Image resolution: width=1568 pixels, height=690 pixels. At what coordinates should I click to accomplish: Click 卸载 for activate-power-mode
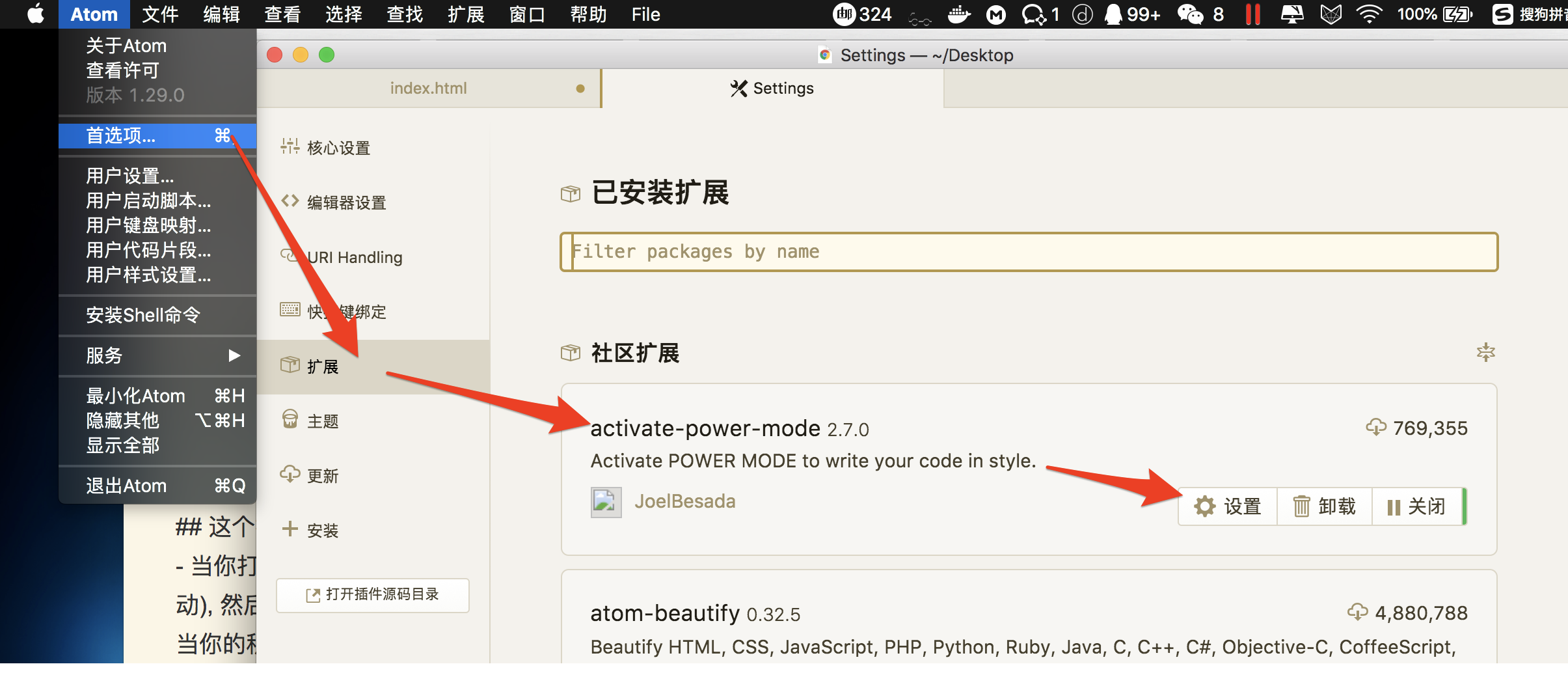tap(1324, 506)
